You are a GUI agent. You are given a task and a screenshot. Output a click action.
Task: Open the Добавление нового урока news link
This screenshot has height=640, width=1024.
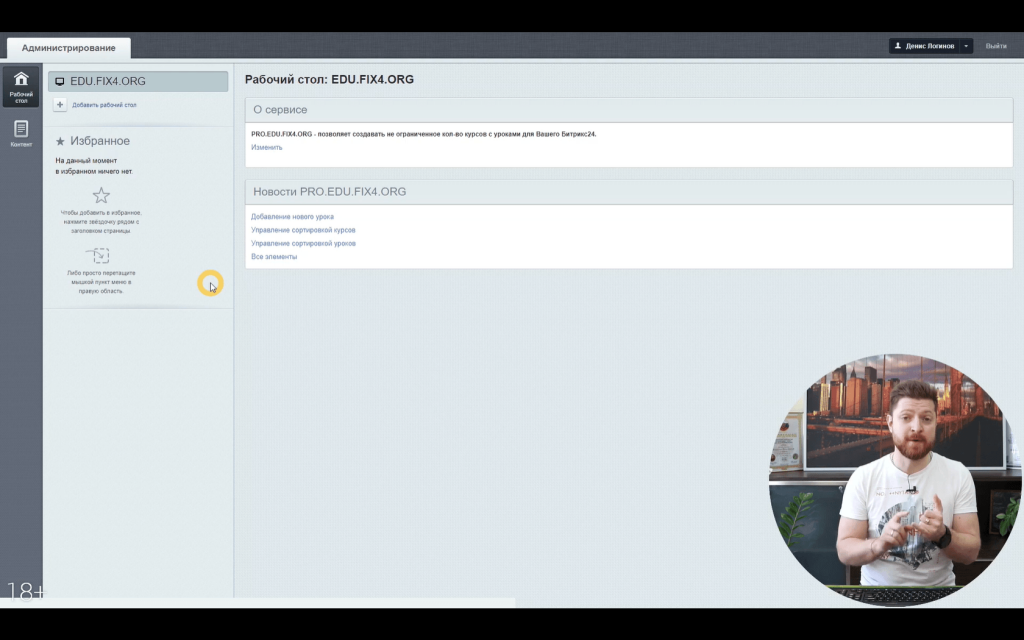(292, 217)
